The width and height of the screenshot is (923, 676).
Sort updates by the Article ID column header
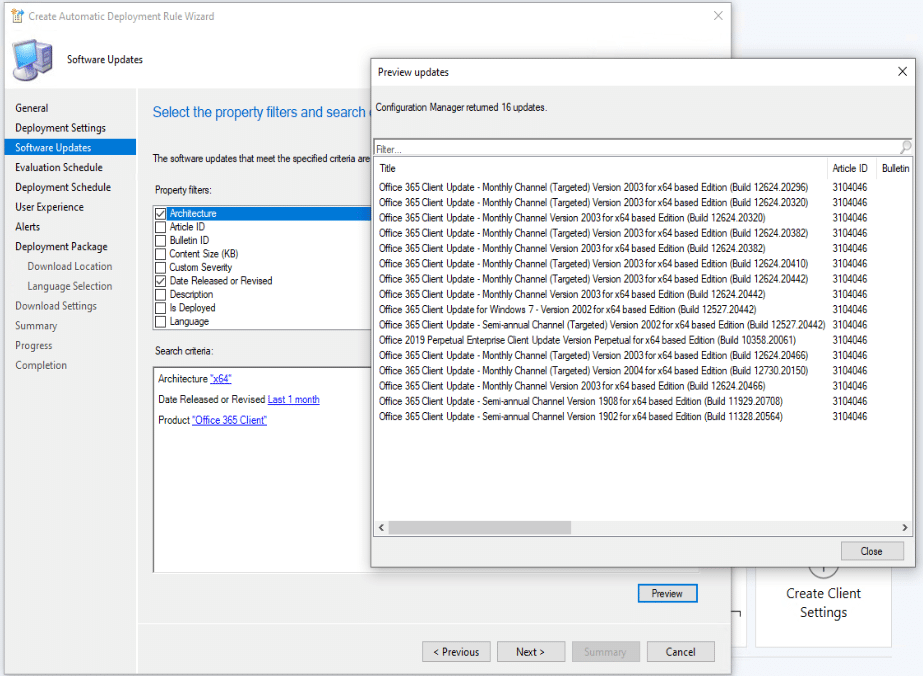click(850, 168)
